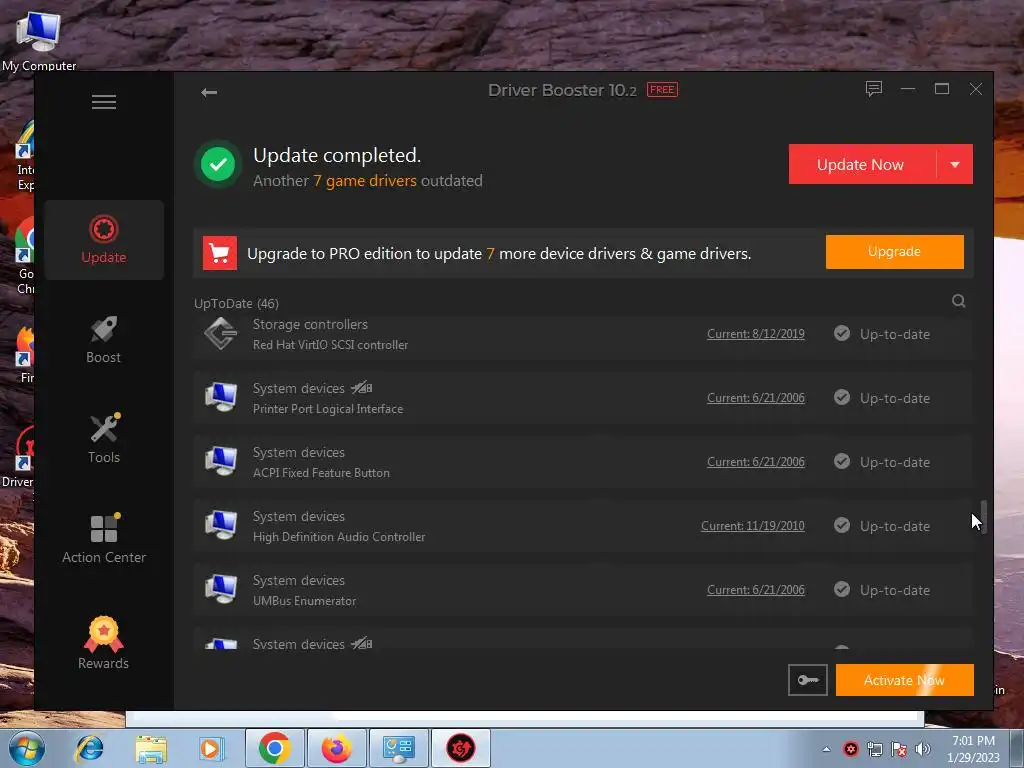Screen dimensions: 1024x768
Task: Open the feedback chat icon
Action: click(x=874, y=89)
